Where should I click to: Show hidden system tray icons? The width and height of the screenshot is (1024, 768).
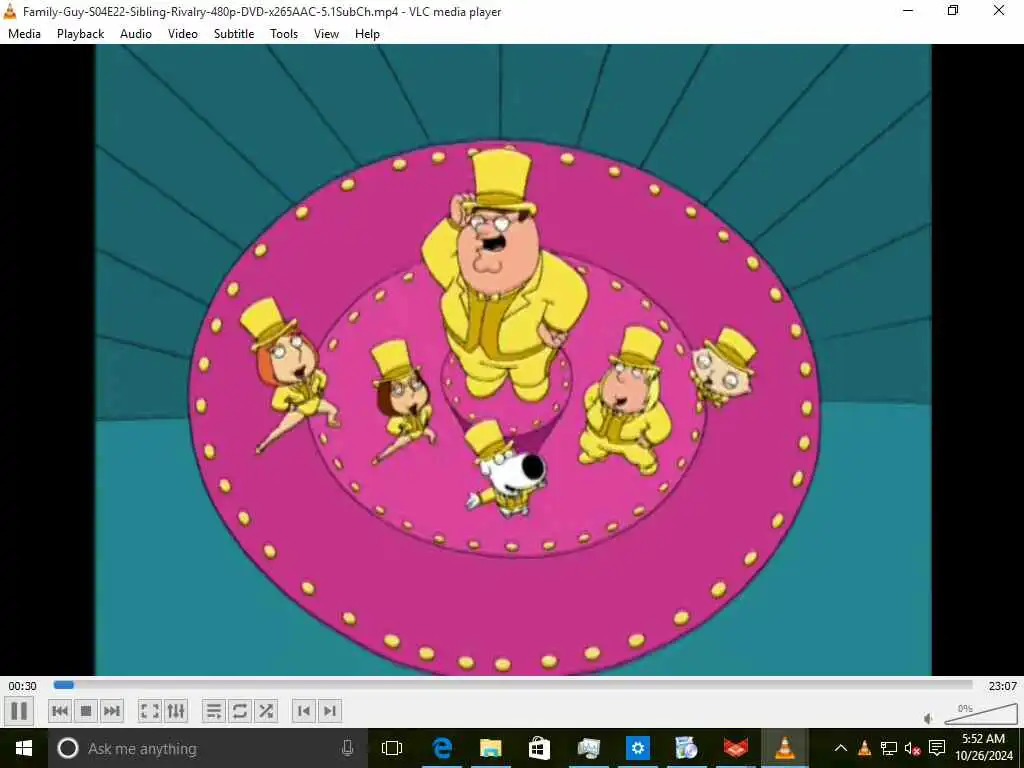[x=840, y=748]
